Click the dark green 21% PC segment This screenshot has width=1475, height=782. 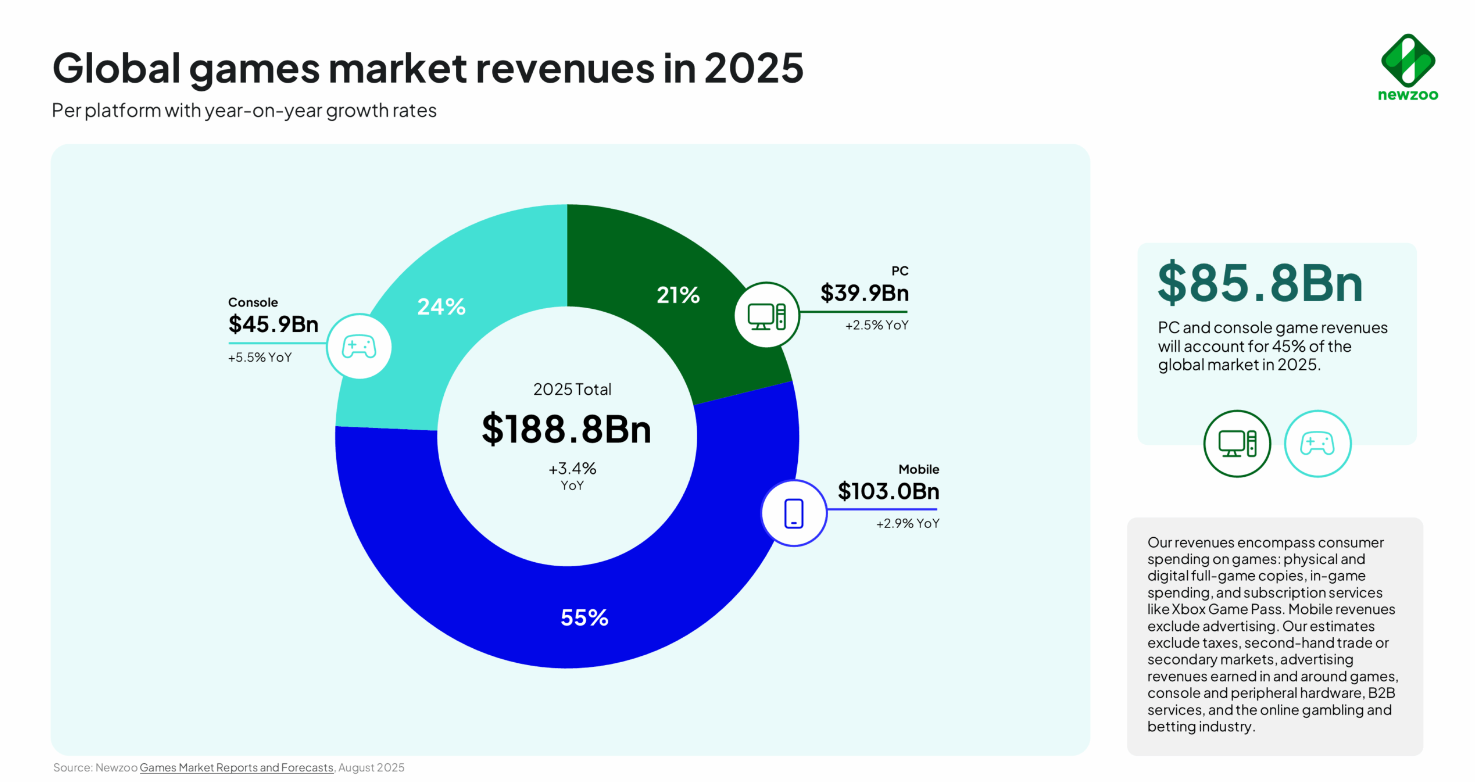[680, 295]
